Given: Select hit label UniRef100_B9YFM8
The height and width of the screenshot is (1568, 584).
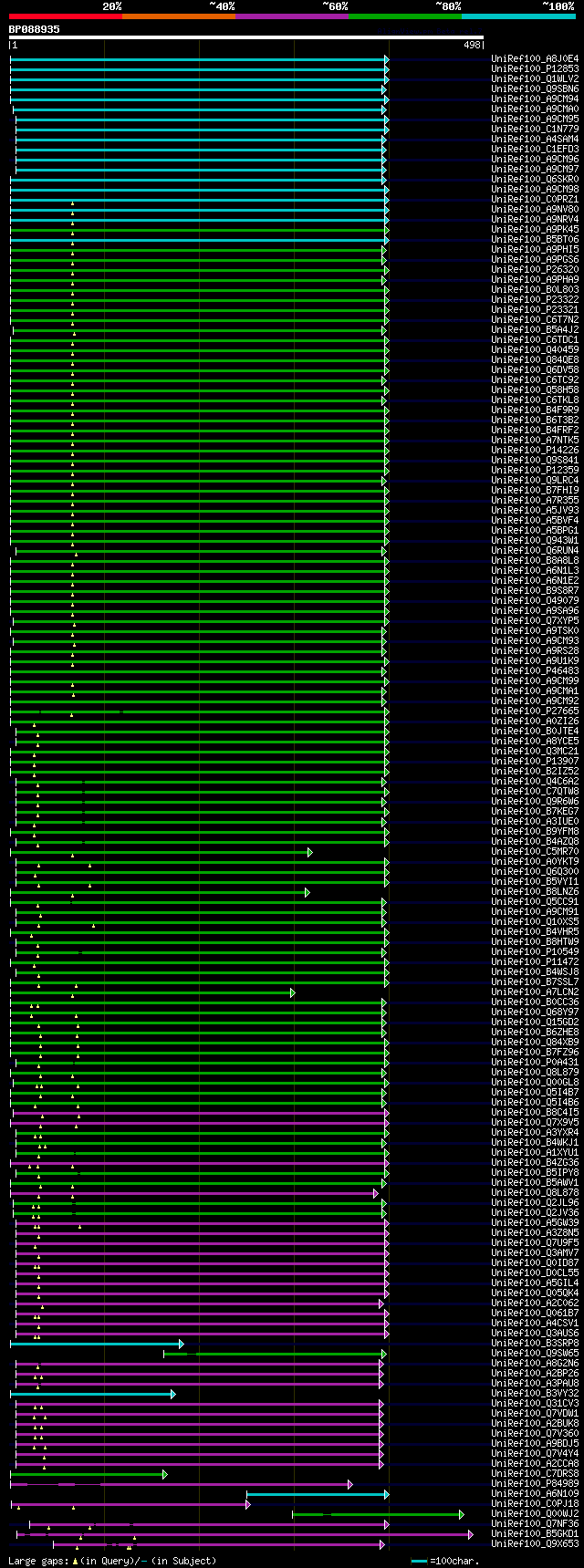Looking at the screenshot, I should [x=535, y=831].
